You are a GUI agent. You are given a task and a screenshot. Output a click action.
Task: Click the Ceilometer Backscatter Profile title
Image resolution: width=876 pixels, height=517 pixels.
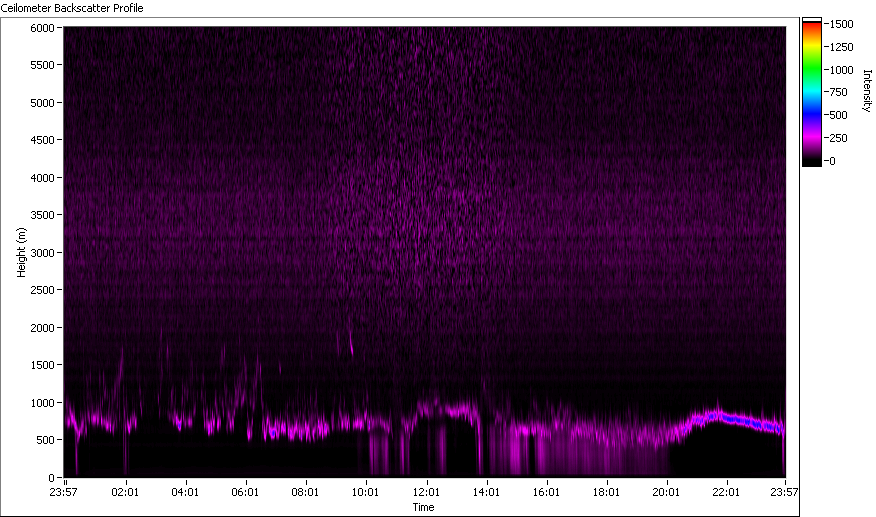(72, 8)
